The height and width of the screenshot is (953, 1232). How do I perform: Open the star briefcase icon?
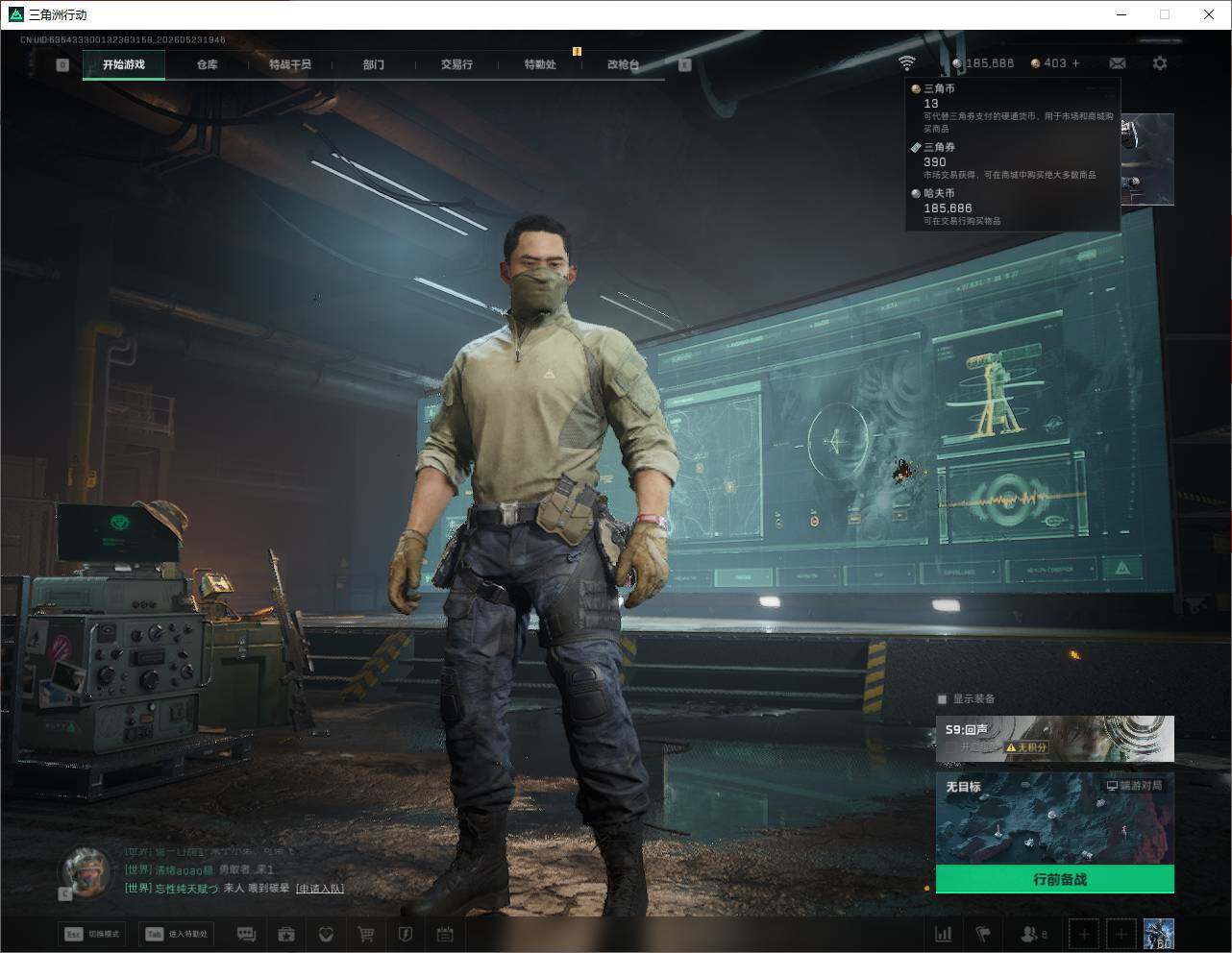click(286, 934)
